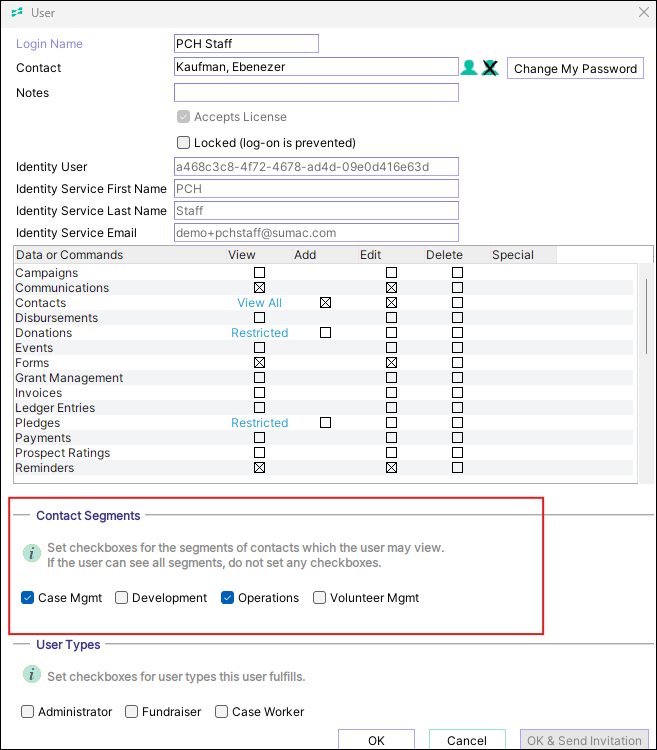This screenshot has height=750, width=657.
Task: Uncheck Edit permission for Forms
Action: (x=392, y=363)
